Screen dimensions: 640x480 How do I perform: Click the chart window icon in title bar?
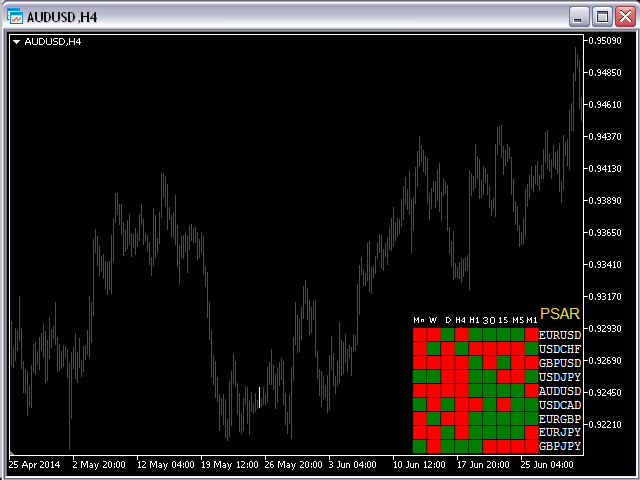(x=15, y=17)
